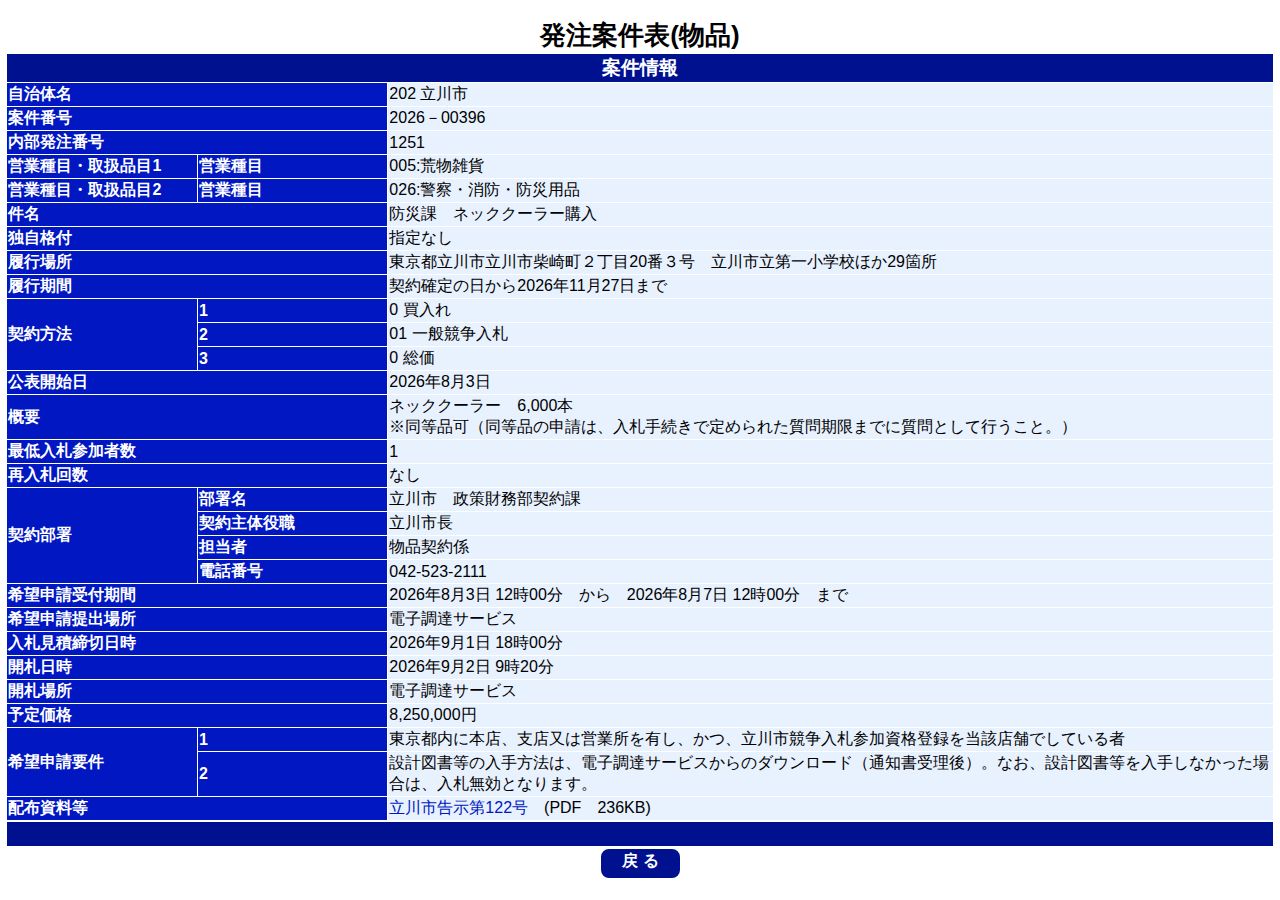Select the 希望申請提出場所 value 電子調達サービス
Screen dimensions: 1280x900
[x=453, y=619]
